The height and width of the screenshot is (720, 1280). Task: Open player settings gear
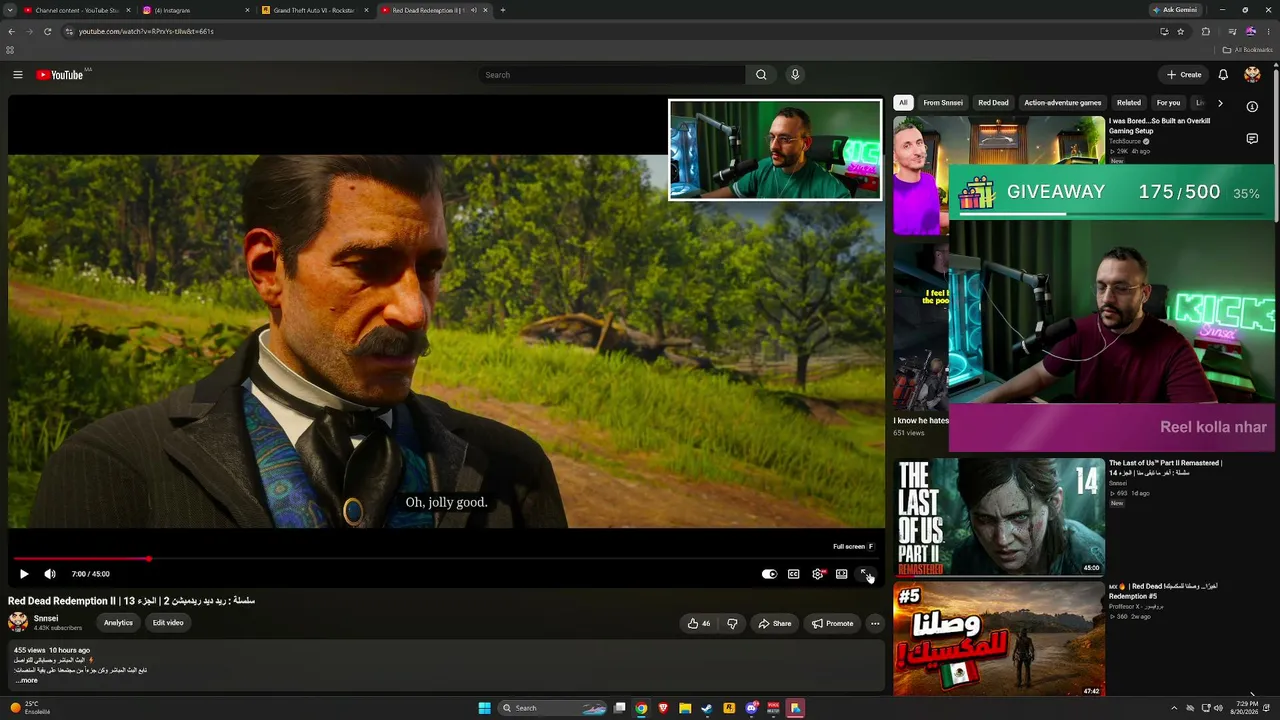(x=818, y=574)
